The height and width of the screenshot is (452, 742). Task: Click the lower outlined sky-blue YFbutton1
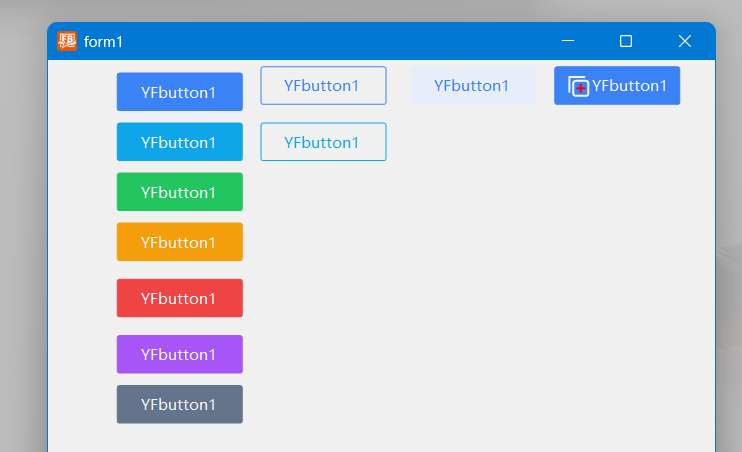323,142
